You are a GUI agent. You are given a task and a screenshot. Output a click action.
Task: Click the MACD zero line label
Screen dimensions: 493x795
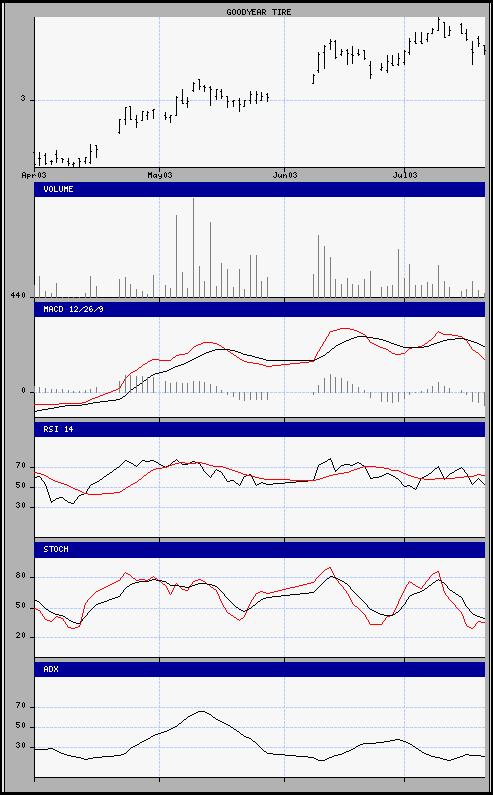[x=23, y=391]
